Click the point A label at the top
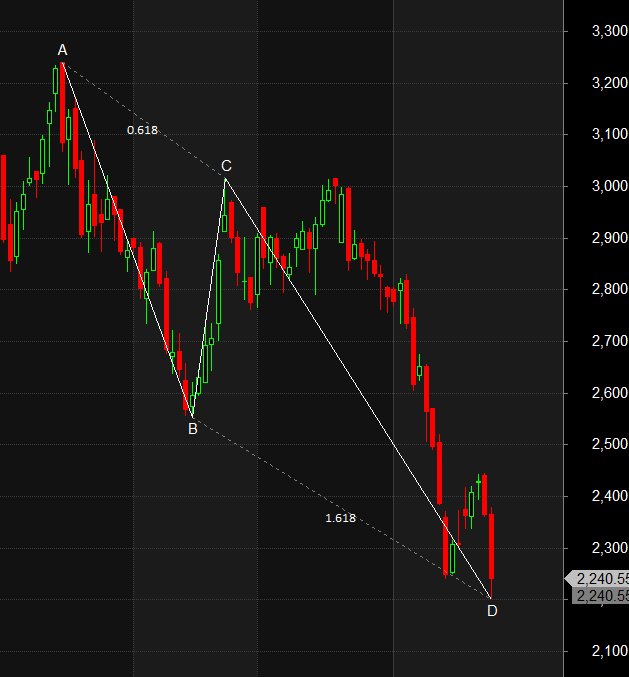Image resolution: width=629 pixels, height=677 pixels. pyautogui.click(x=62, y=50)
